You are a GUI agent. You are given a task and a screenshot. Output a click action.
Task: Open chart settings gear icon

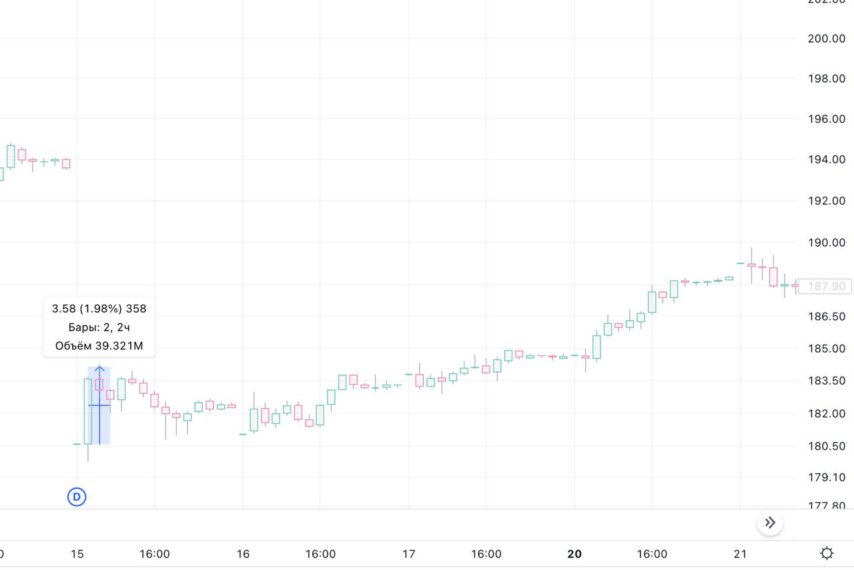[827, 553]
